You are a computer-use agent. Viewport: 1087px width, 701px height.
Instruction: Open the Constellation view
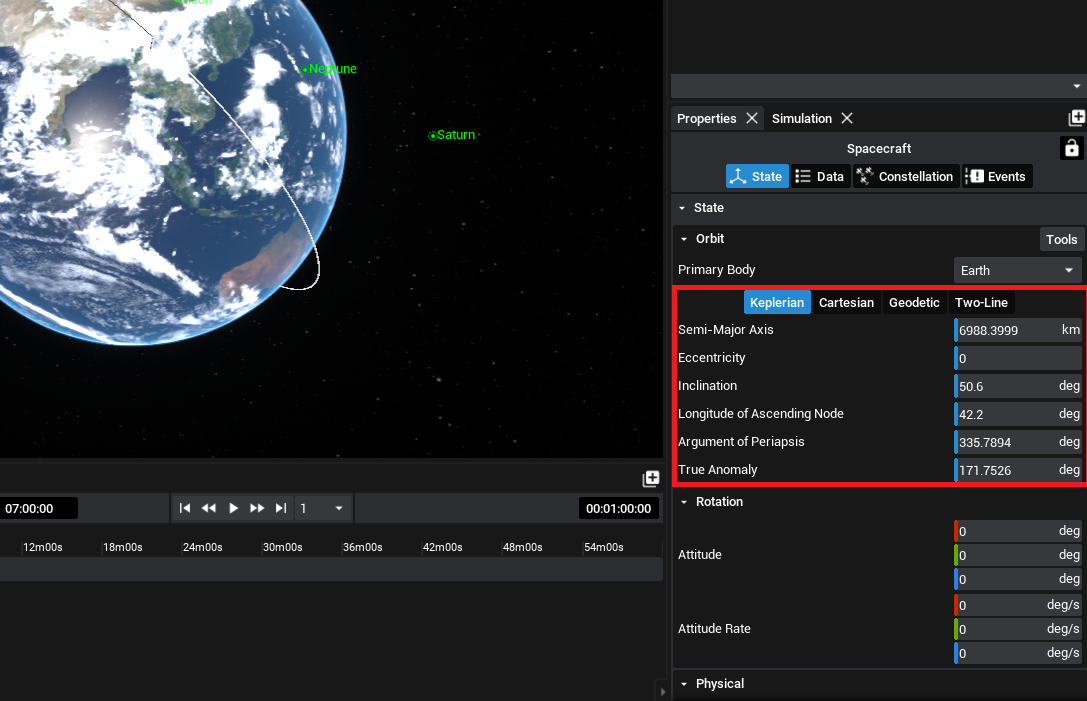click(906, 176)
